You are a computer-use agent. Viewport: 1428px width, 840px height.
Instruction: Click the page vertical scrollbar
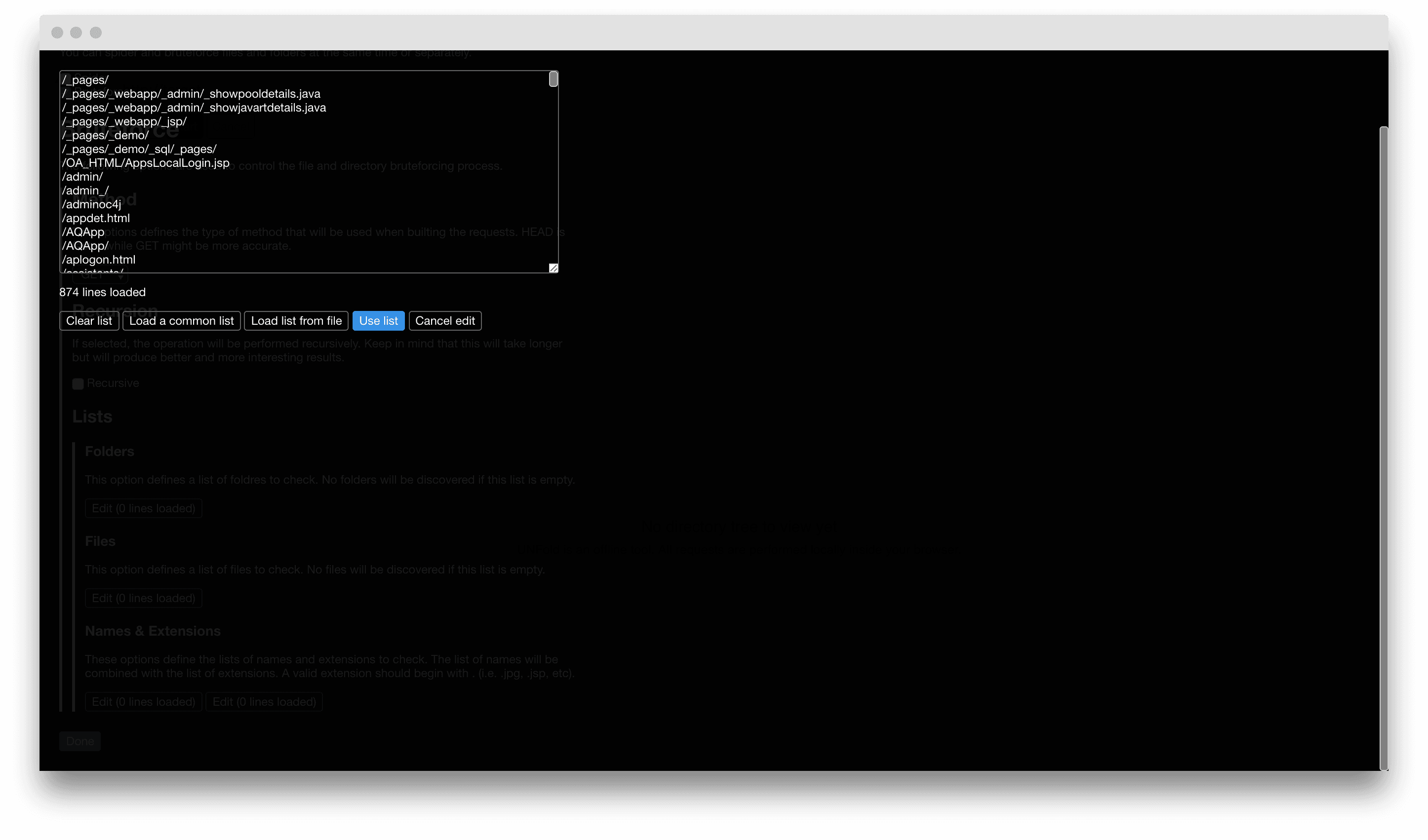[x=1383, y=448]
